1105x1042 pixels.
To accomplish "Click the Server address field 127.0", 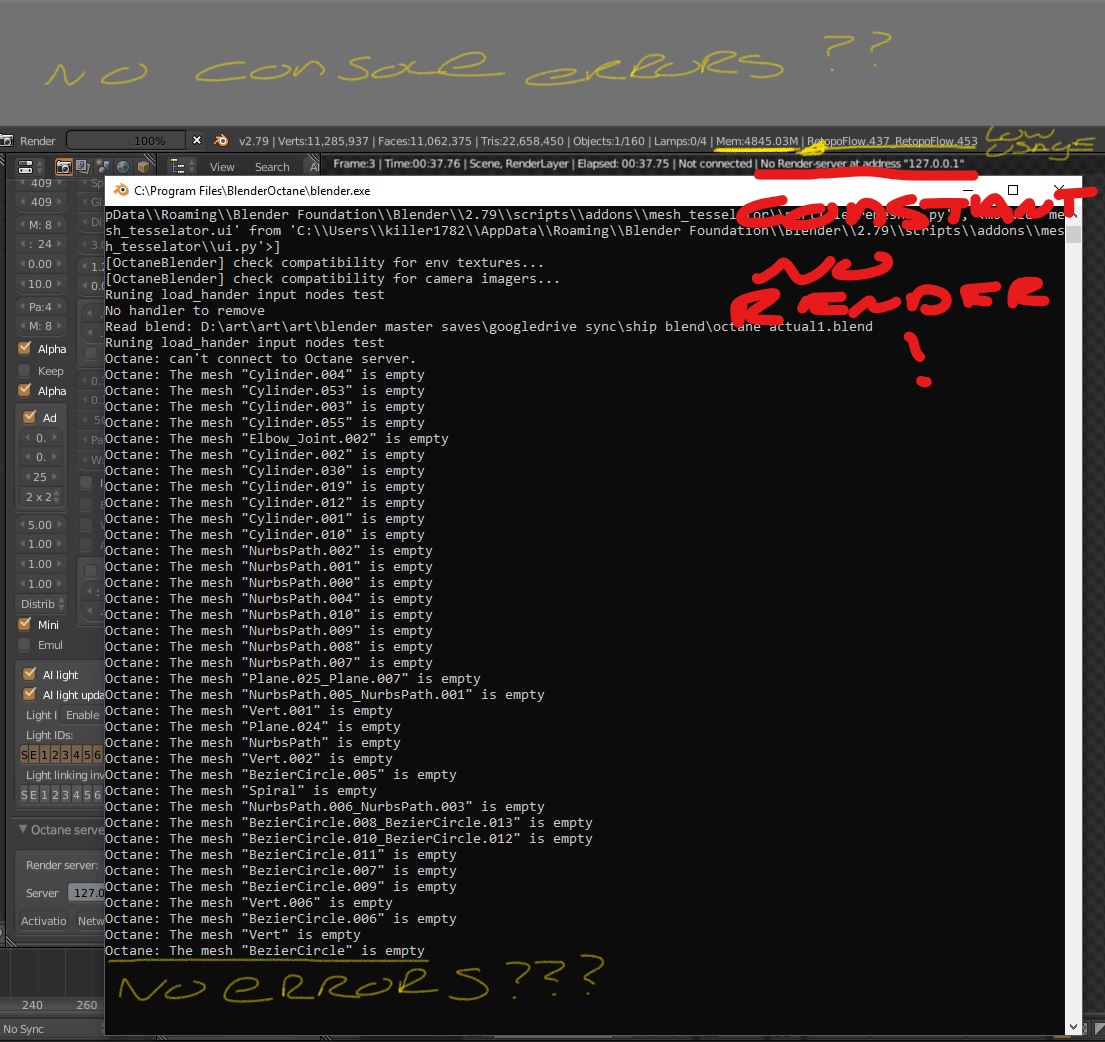I will coord(86,893).
